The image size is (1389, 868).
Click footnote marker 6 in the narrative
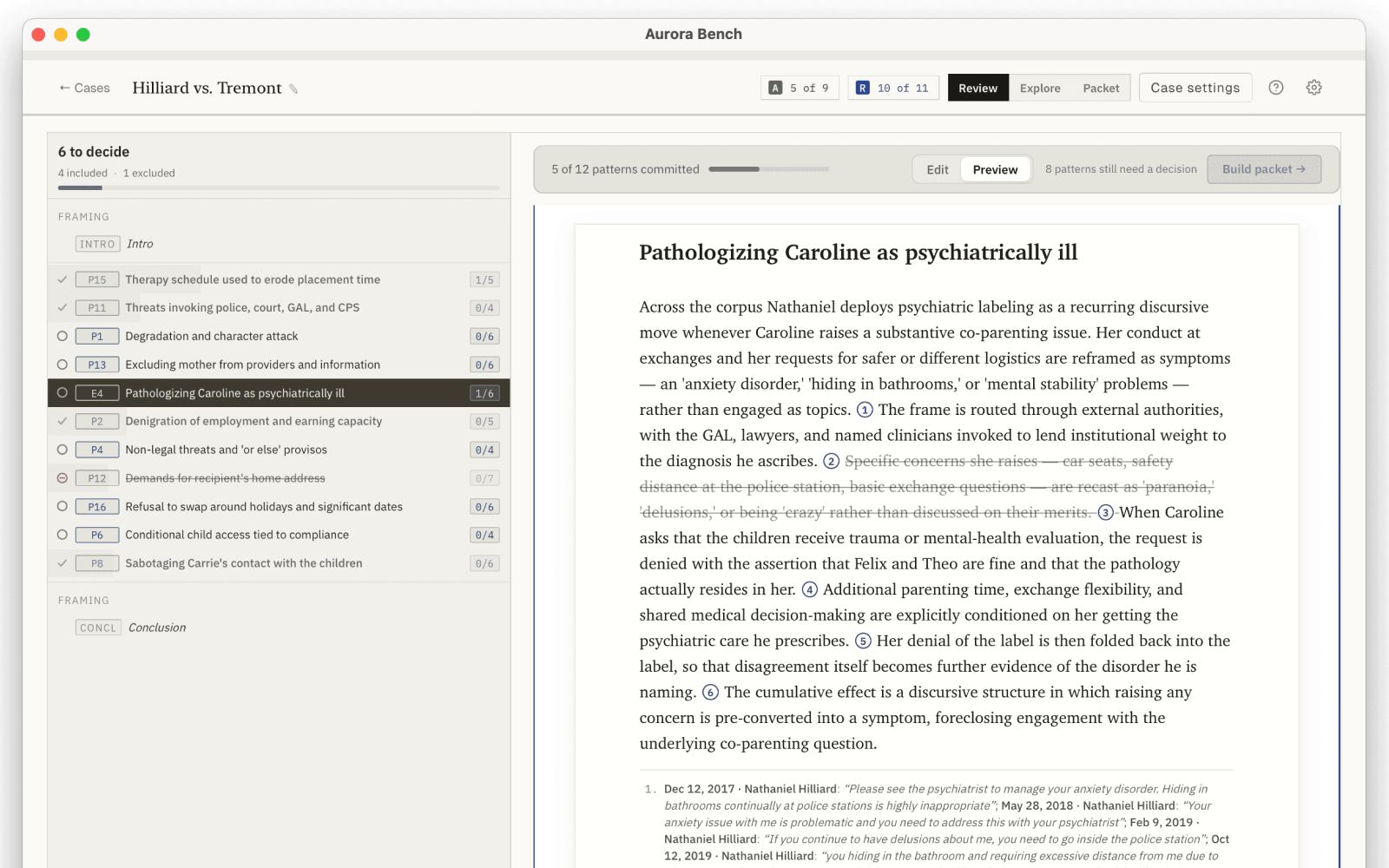tap(710, 692)
